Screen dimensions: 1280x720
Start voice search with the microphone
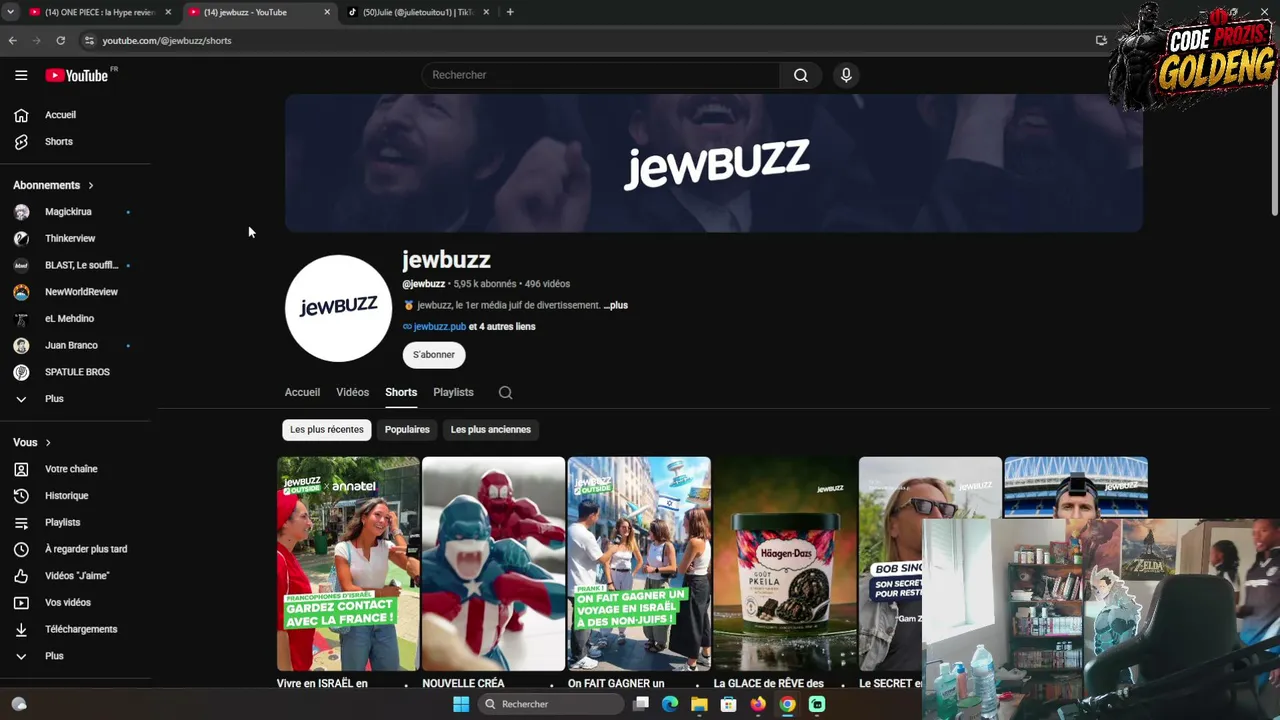click(x=846, y=75)
